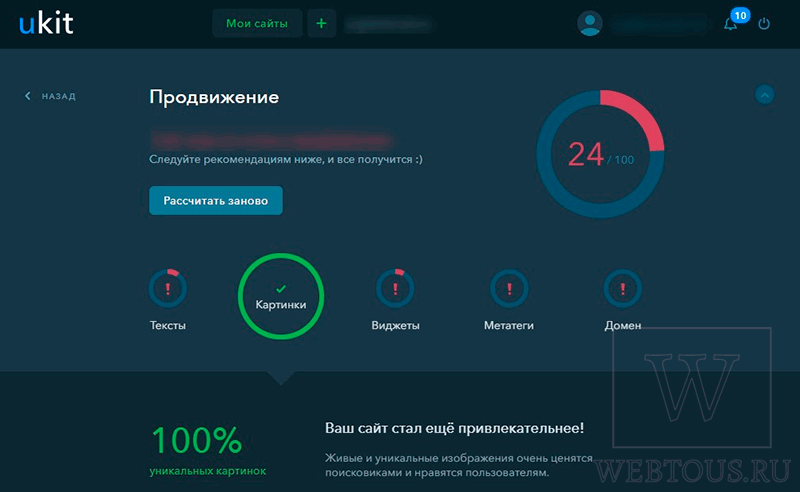Select the Виджеты category icon
This screenshot has width=800, height=492.
pyautogui.click(x=395, y=288)
